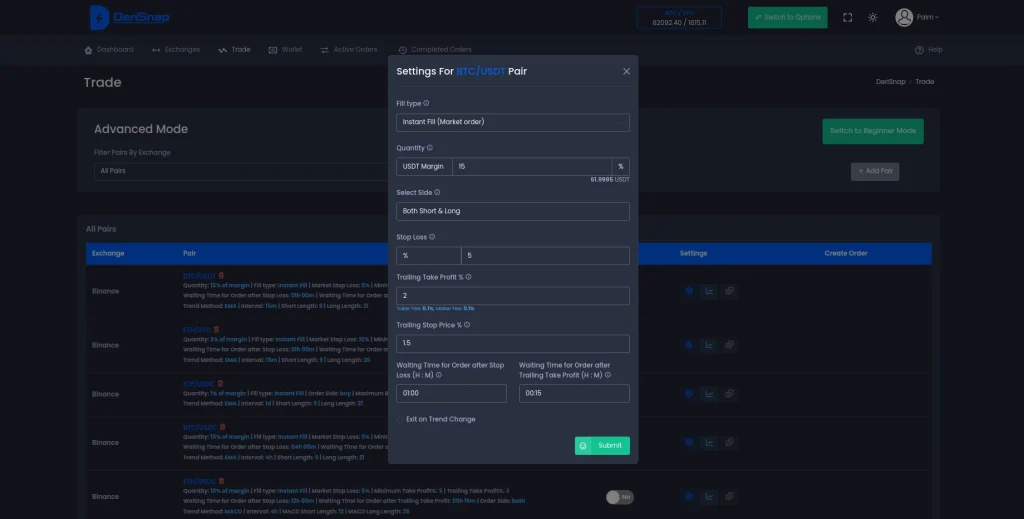Expand the Select Side dropdown
This screenshot has width=1024, height=519.
[x=512, y=211]
